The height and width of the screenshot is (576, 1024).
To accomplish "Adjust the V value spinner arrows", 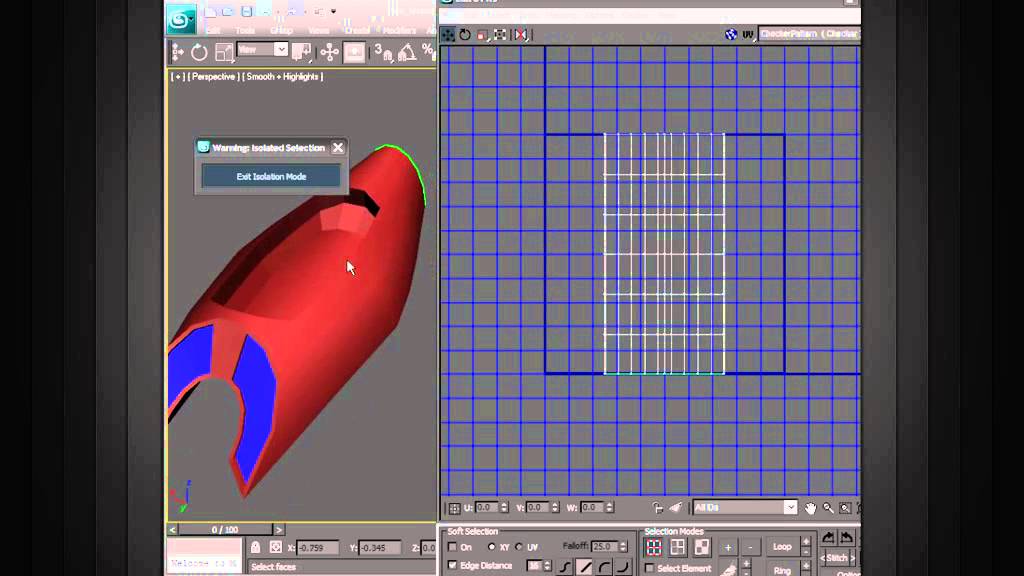I will [554, 507].
